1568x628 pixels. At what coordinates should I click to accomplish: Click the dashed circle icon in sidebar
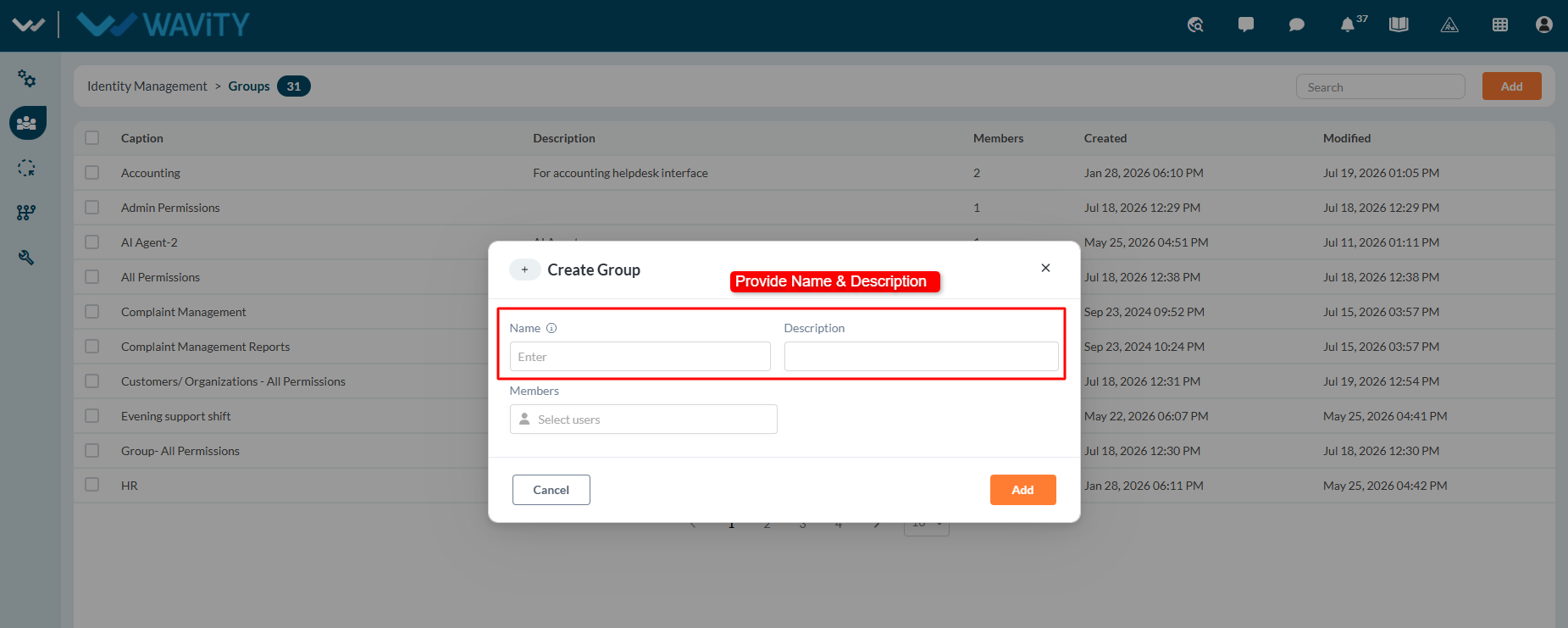point(27,168)
